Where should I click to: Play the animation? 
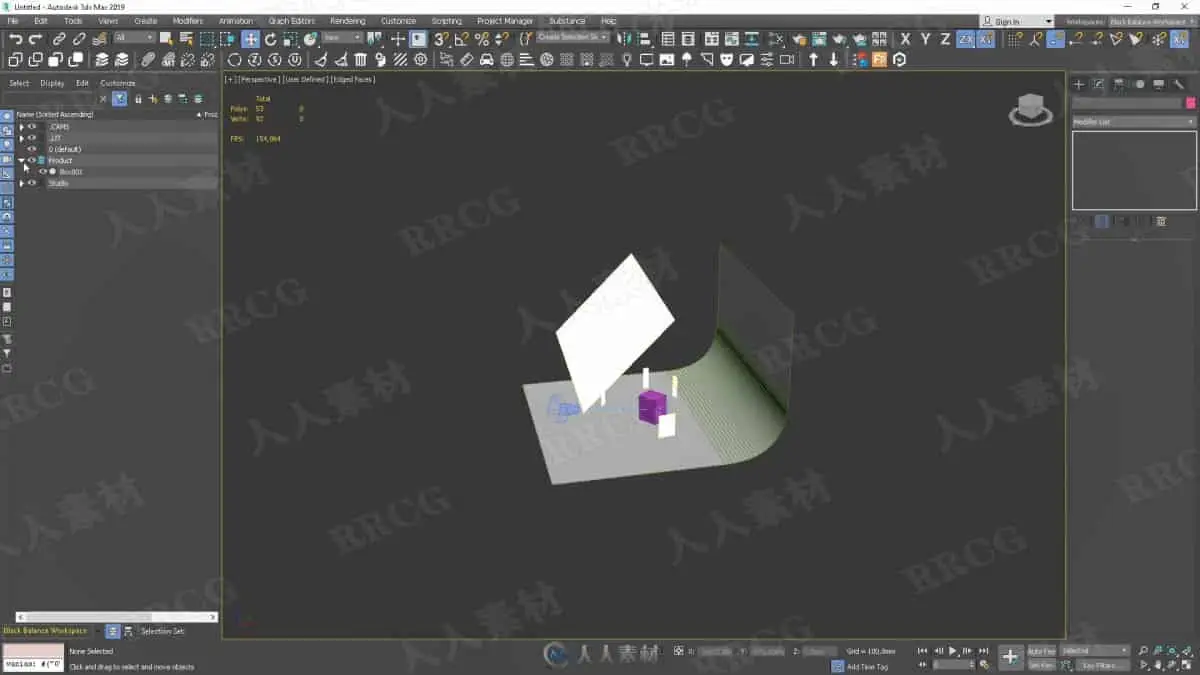(x=953, y=651)
